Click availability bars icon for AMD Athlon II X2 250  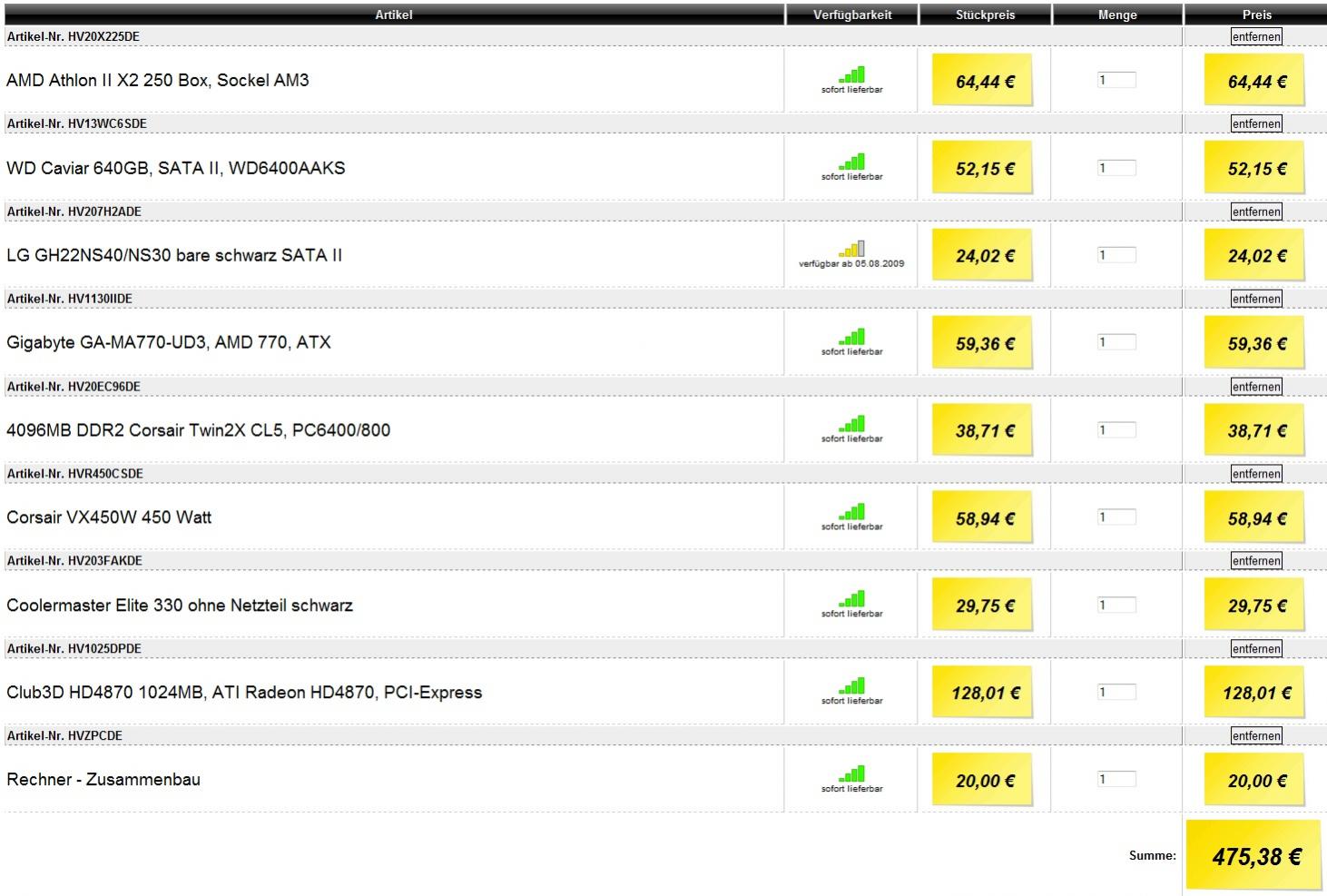[852, 74]
